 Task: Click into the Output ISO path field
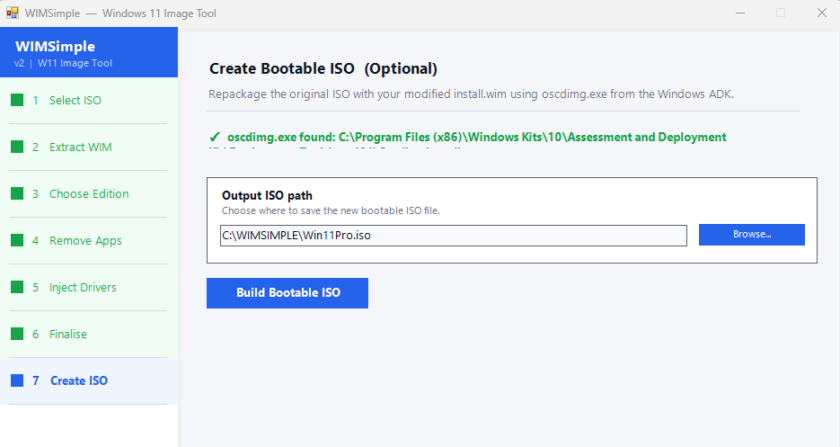click(x=453, y=235)
